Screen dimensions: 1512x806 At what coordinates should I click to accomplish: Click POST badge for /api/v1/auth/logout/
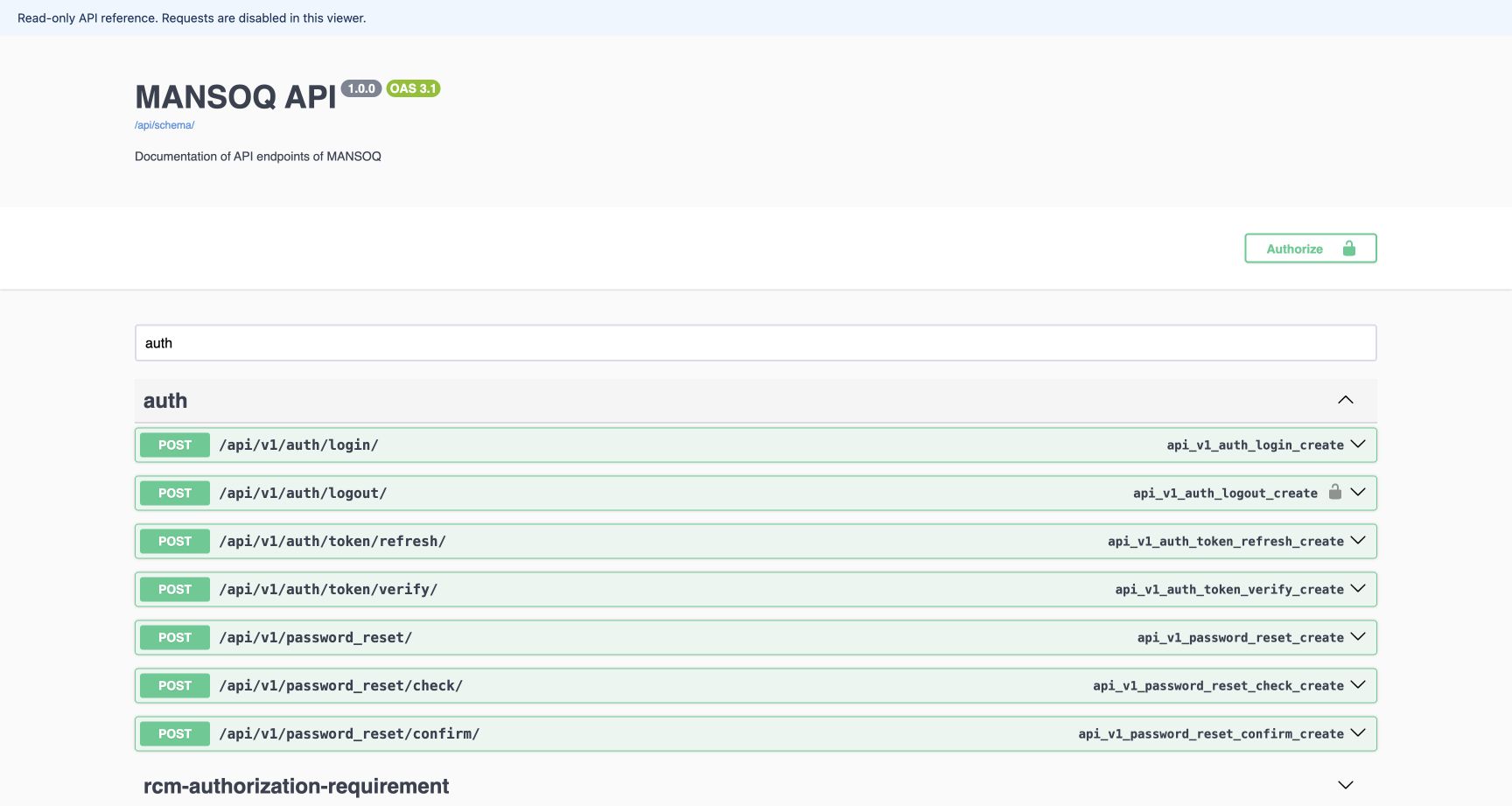[x=175, y=493]
